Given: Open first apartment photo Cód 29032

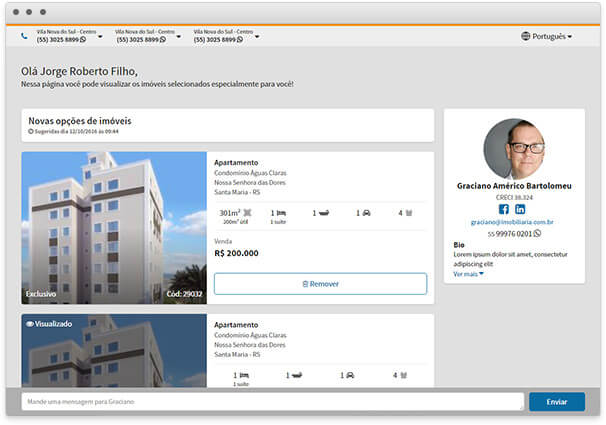Looking at the screenshot, I should [x=114, y=228].
